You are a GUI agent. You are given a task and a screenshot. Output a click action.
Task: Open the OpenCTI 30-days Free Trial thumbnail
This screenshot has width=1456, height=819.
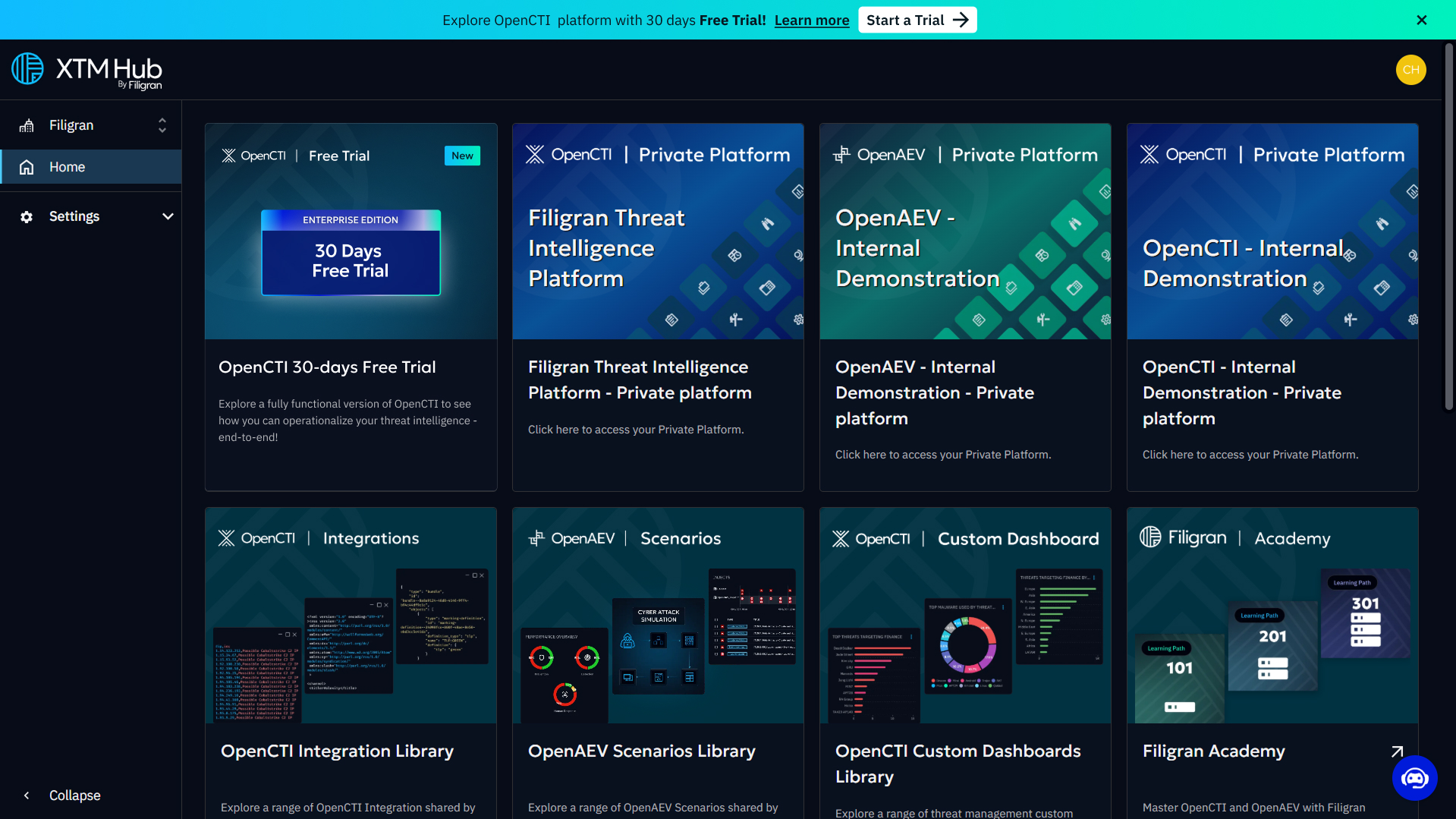click(x=350, y=231)
